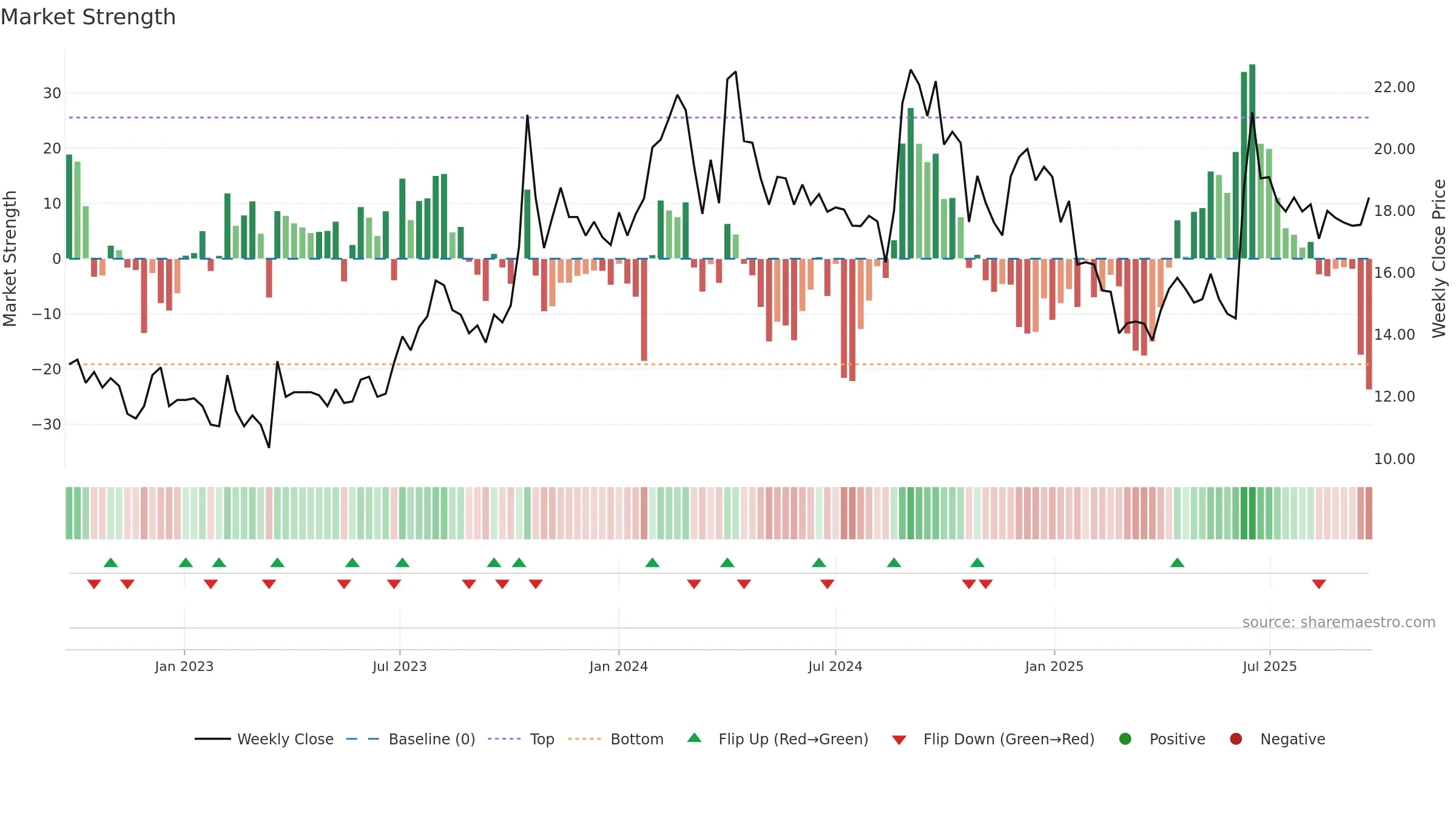Click the Jul 2025 axis label
Image resolution: width=1456 pixels, height=819 pixels.
[x=1270, y=666]
